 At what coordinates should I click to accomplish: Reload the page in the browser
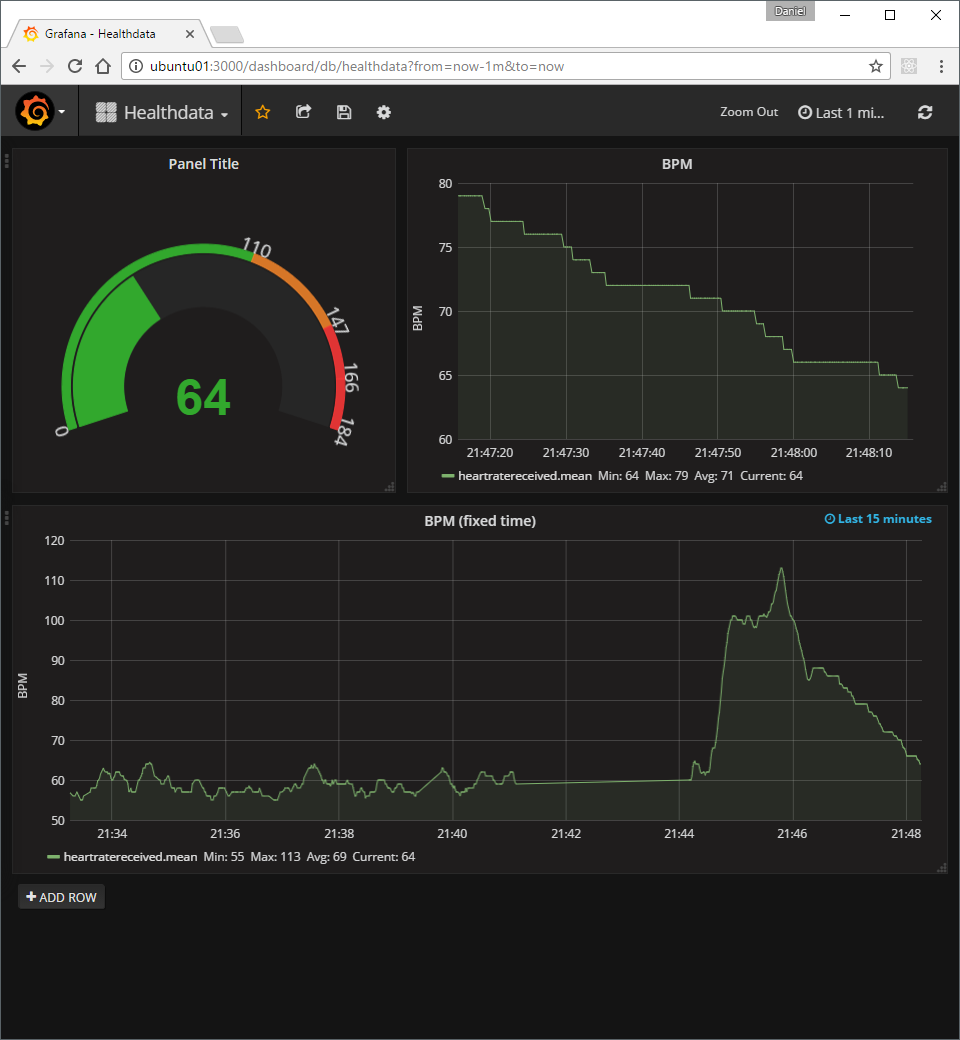(x=75, y=66)
